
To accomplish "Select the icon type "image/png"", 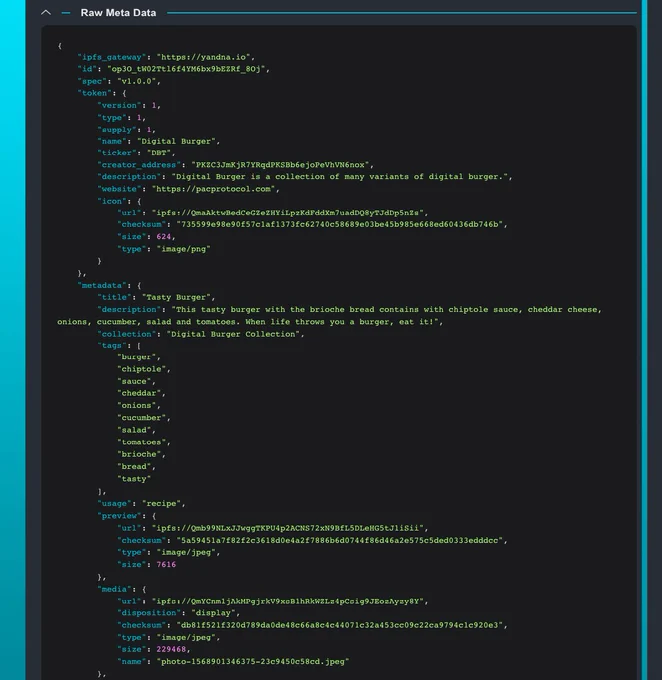I will tap(184, 249).
